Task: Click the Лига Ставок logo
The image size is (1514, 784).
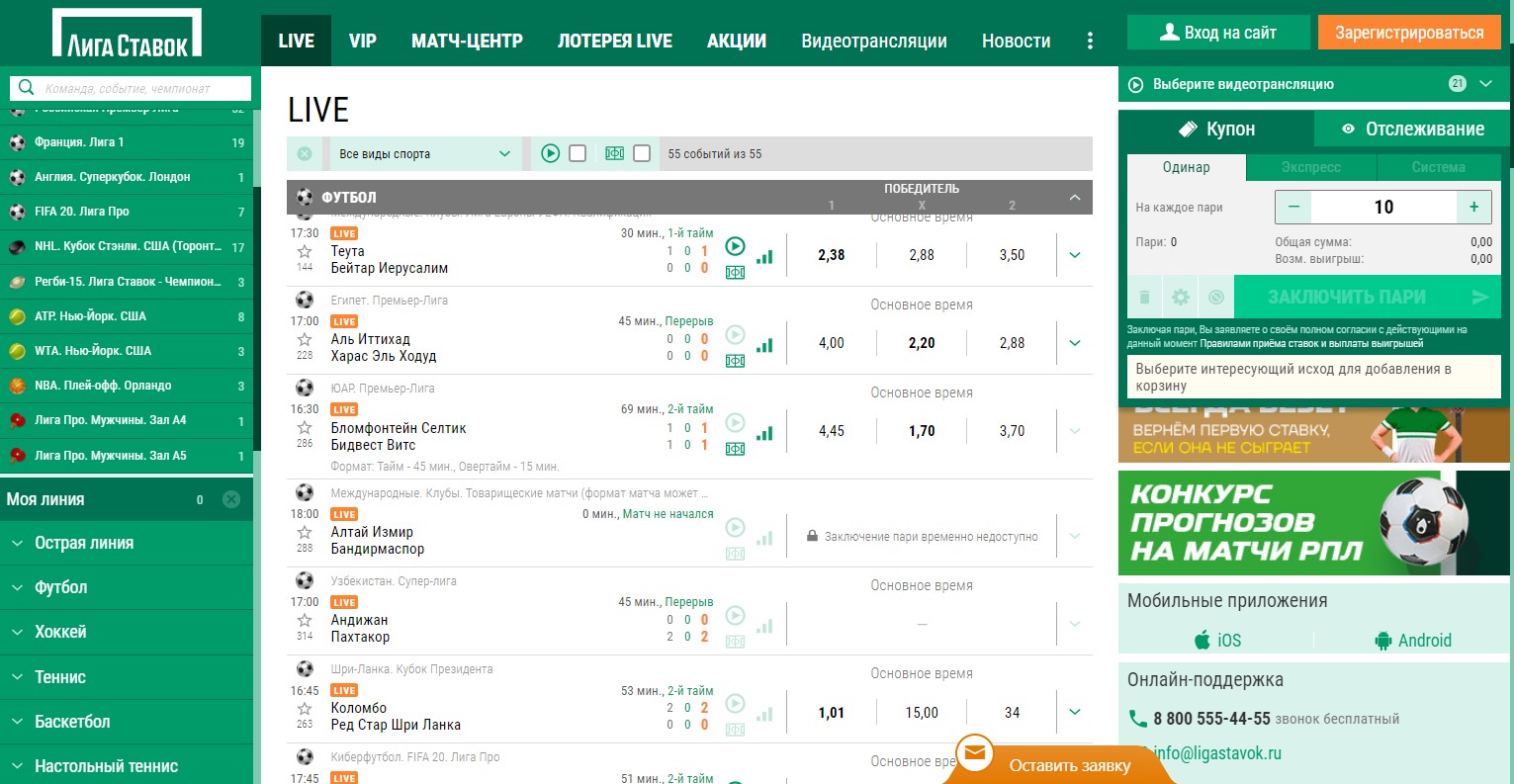Action: click(x=127, y=33)
